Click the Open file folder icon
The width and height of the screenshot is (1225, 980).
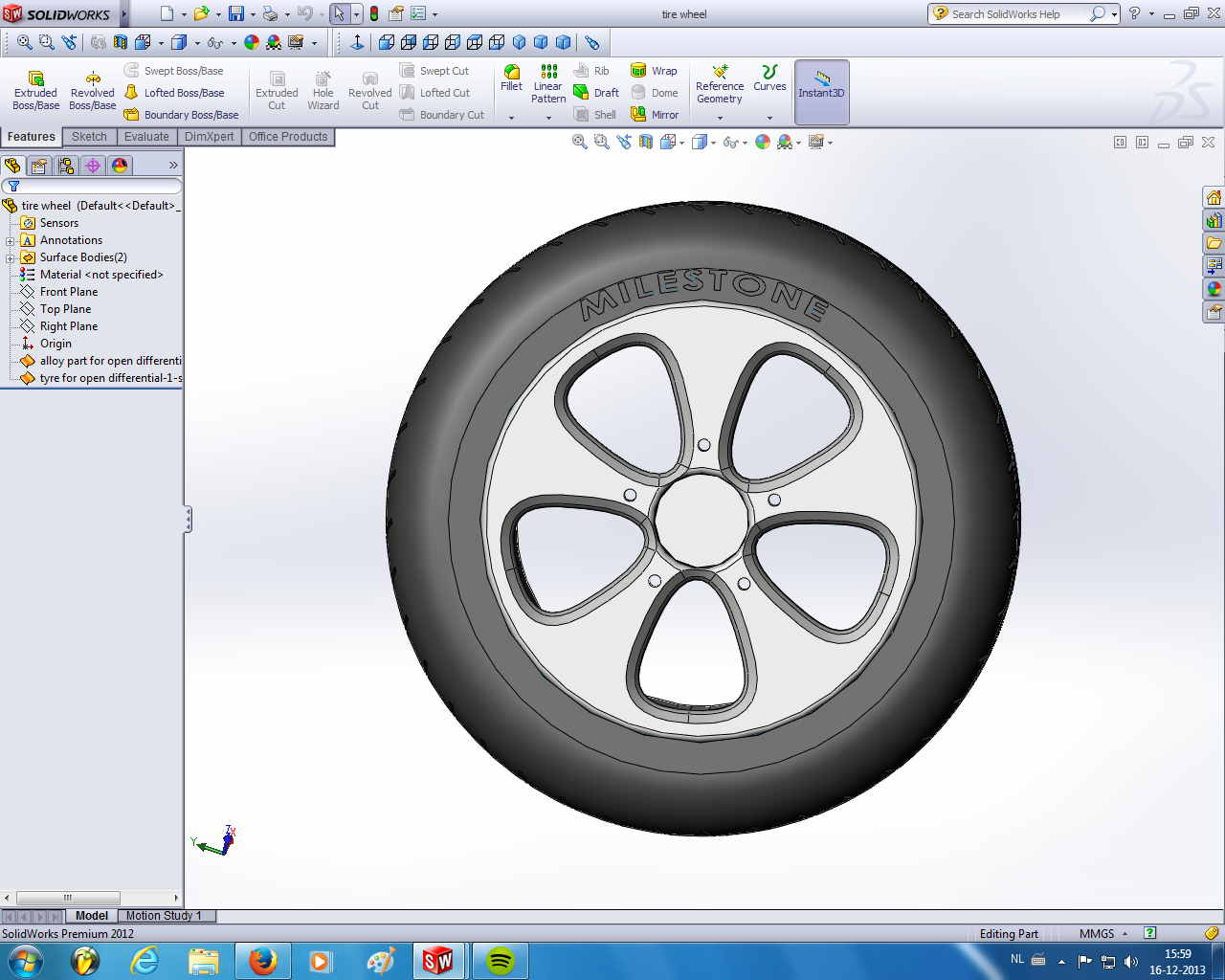coord(201,13)
